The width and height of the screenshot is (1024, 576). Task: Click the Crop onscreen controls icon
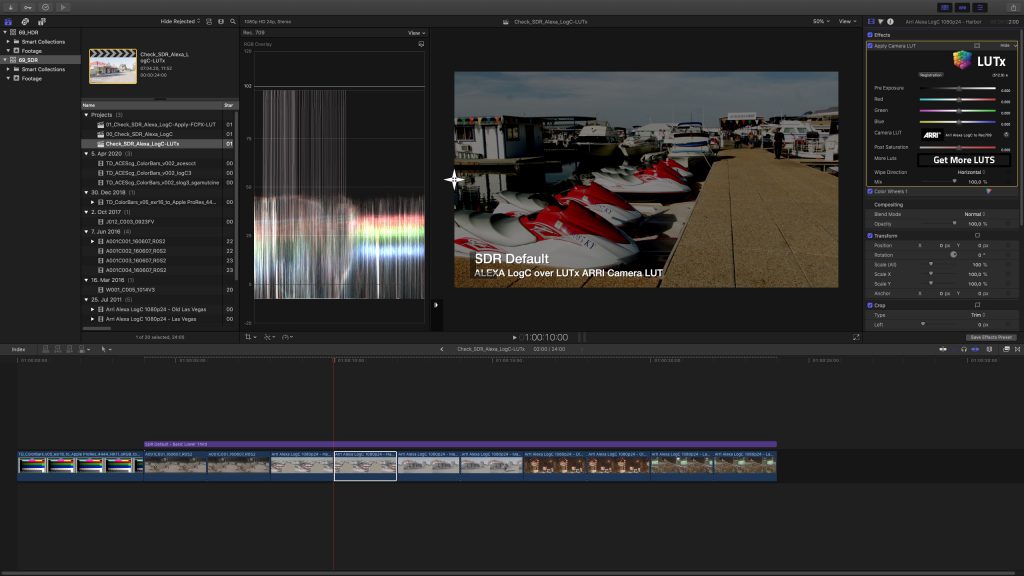(977, 305)
